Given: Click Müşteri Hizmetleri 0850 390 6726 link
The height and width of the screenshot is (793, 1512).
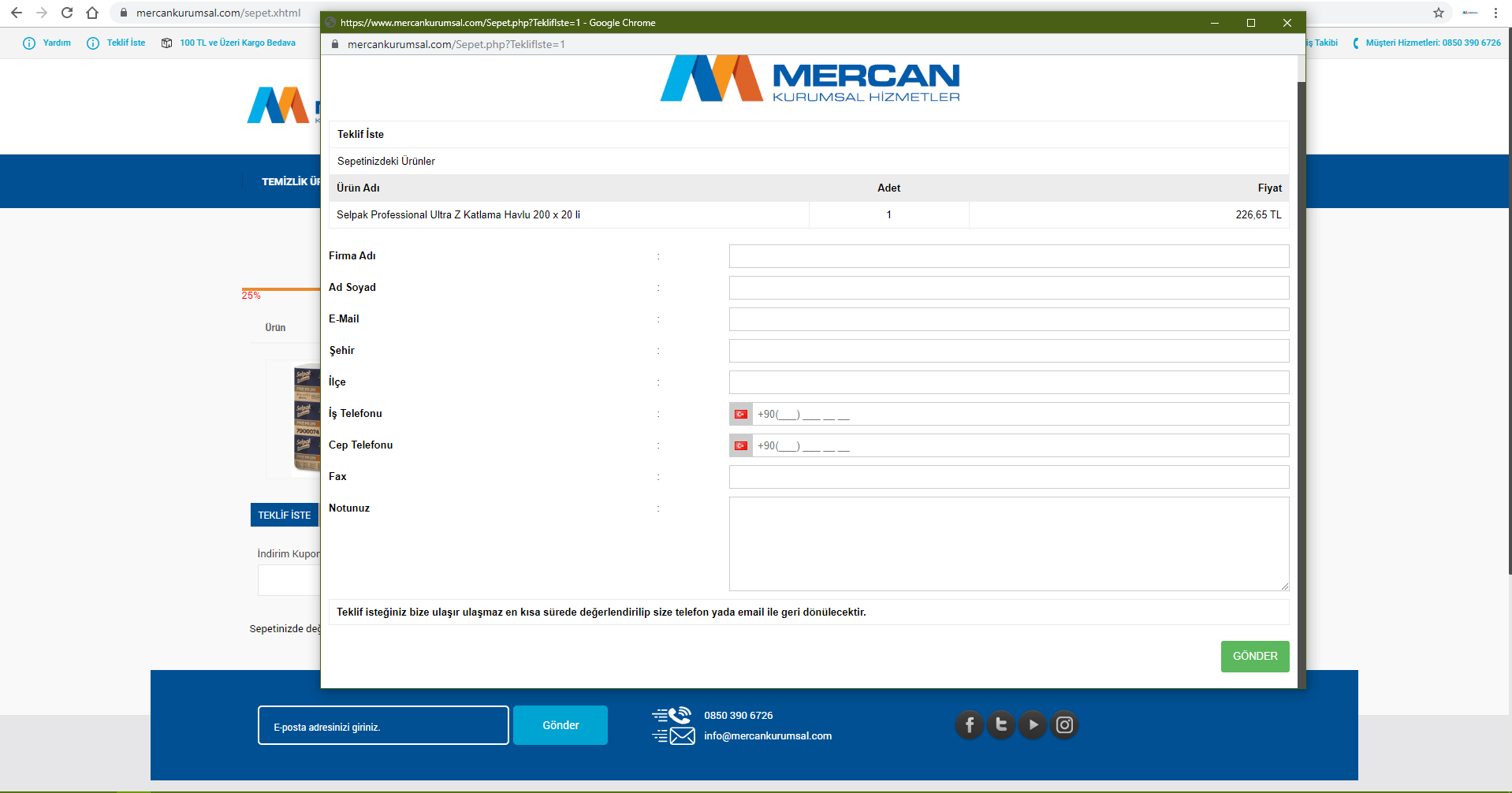Looking at the screenshot, I should 1433,43.
